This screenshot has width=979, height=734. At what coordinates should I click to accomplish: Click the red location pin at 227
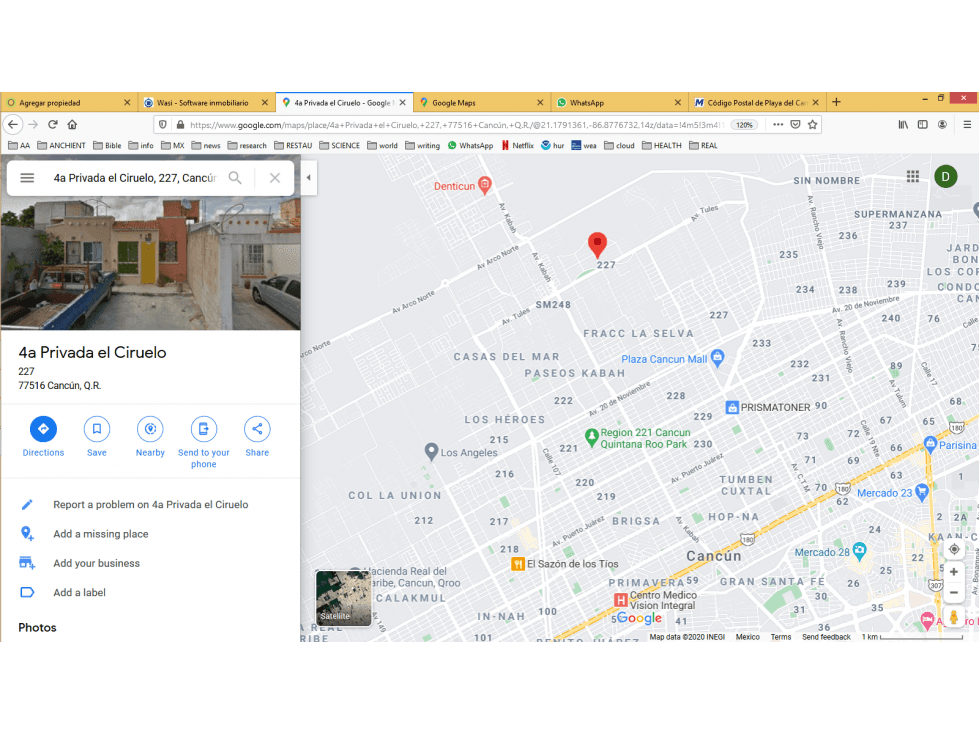click(598, 245)
